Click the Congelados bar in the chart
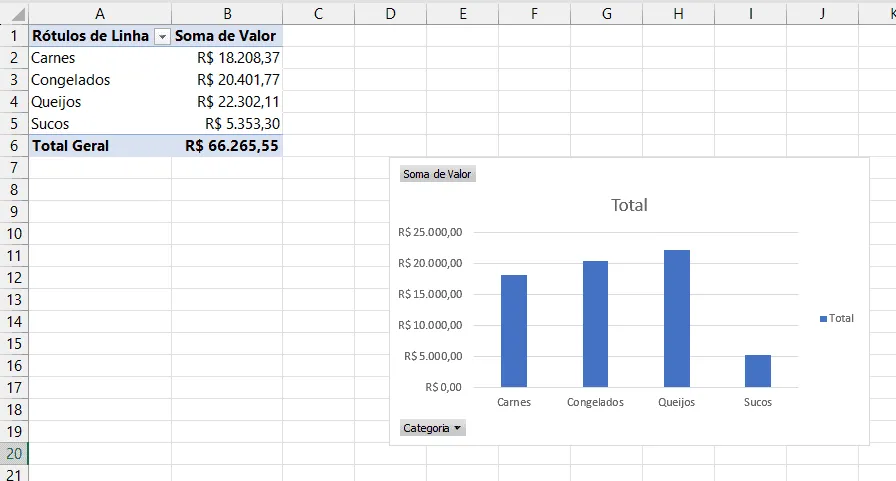The width and height of the screenshot is (896, 481). [595, 324]
